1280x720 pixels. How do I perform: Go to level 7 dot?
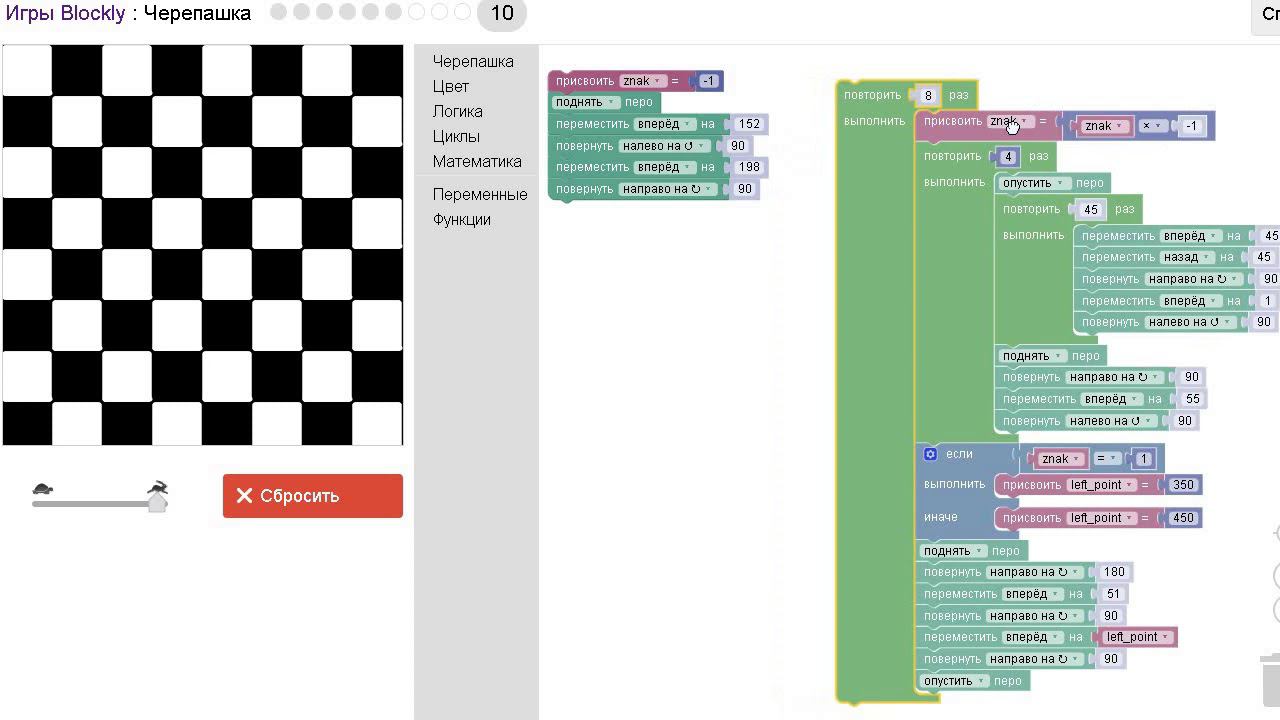[416, 12]
